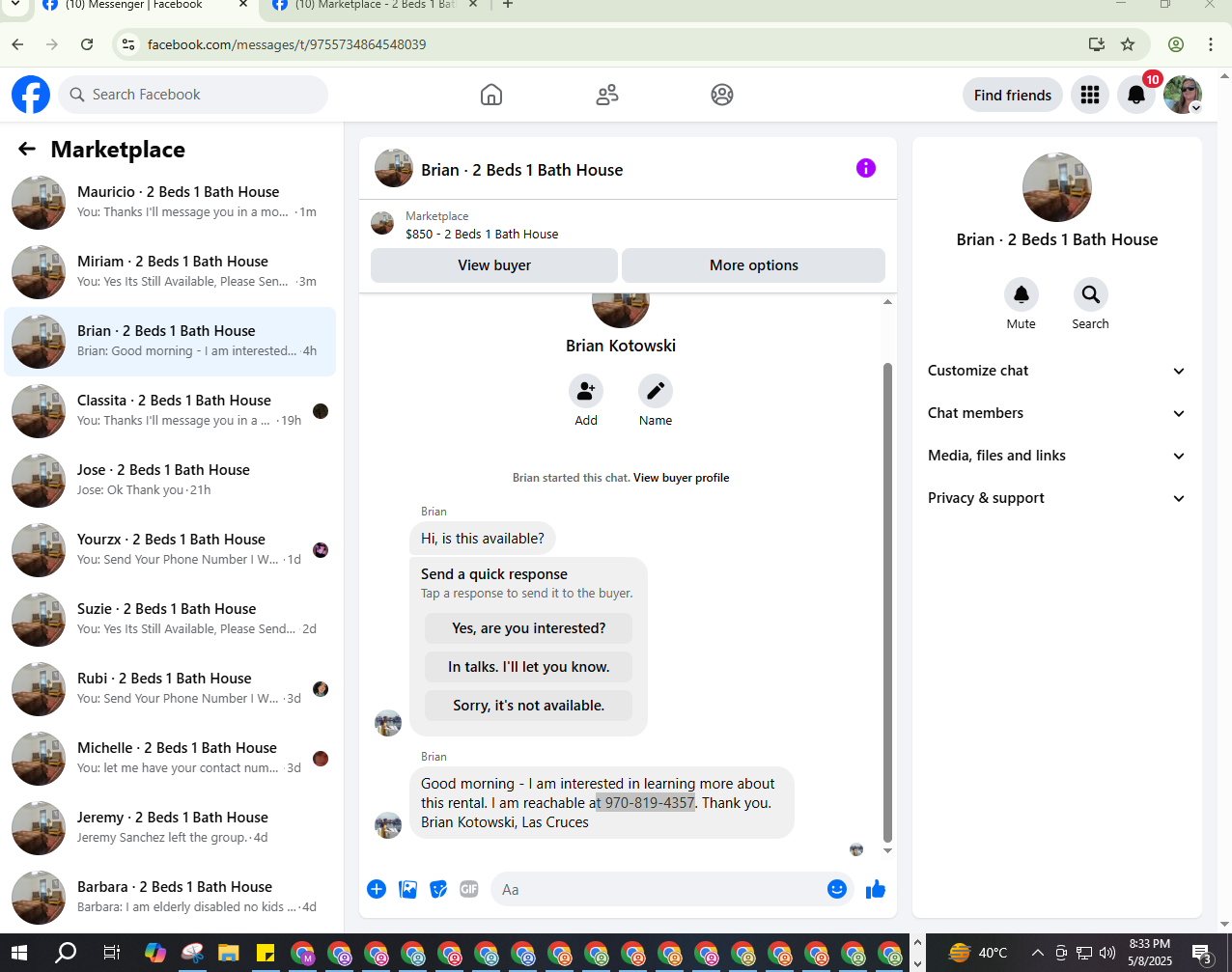Viewport: 1232px width, 972px height.
Task: Add people to the chat
Action: pos(586,391)
